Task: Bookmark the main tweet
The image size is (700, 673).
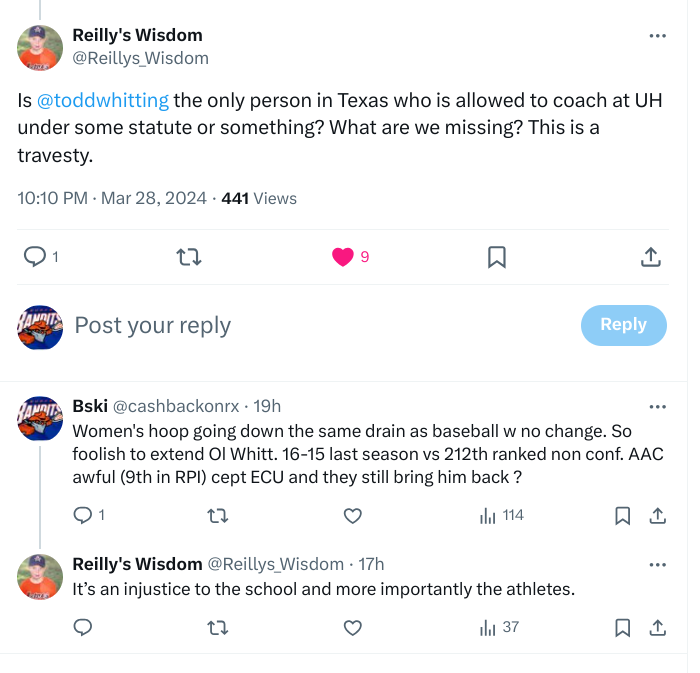Action: [x=497, y=257]
